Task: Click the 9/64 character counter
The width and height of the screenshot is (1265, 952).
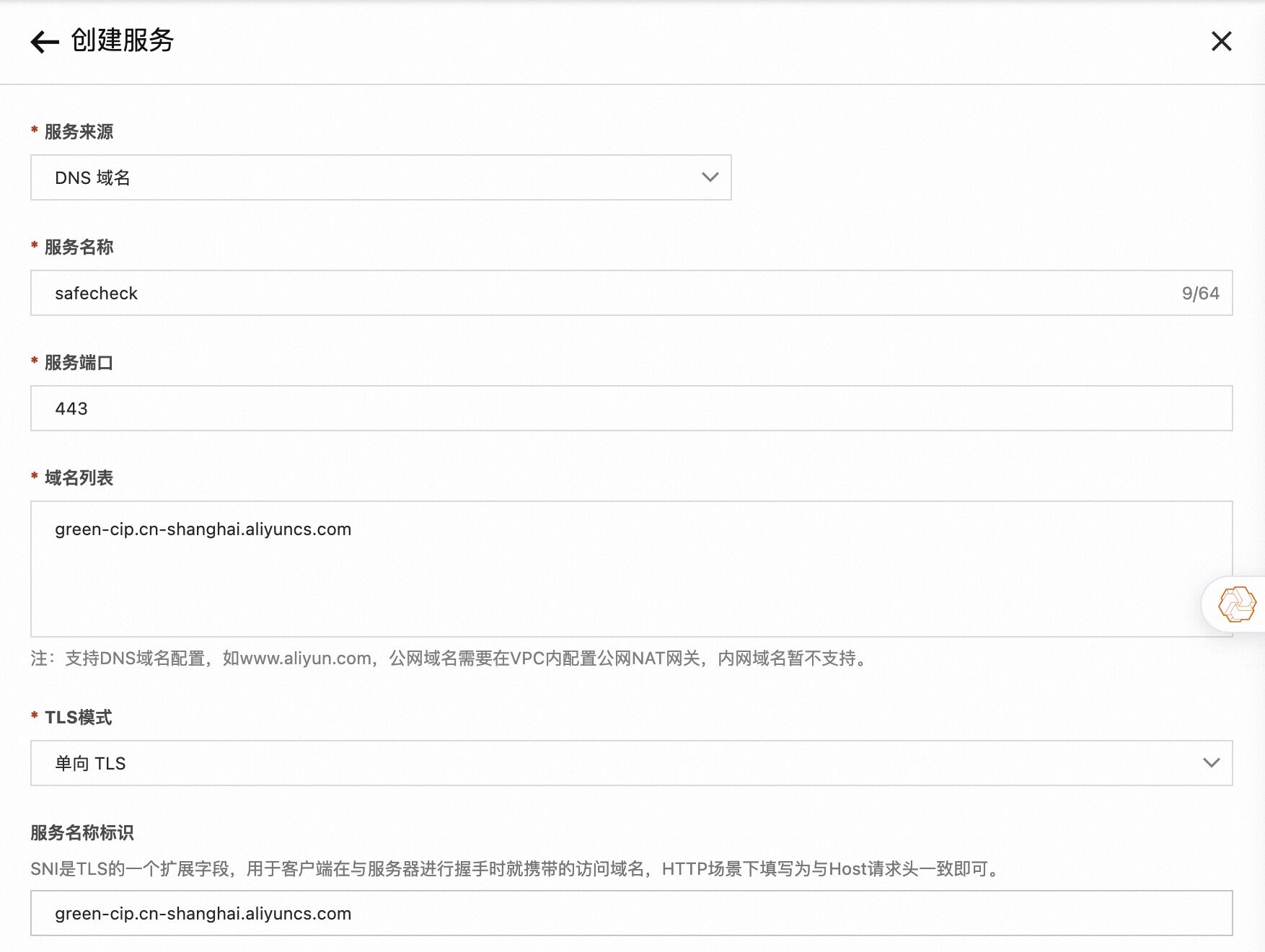Action: [1199, 293]
